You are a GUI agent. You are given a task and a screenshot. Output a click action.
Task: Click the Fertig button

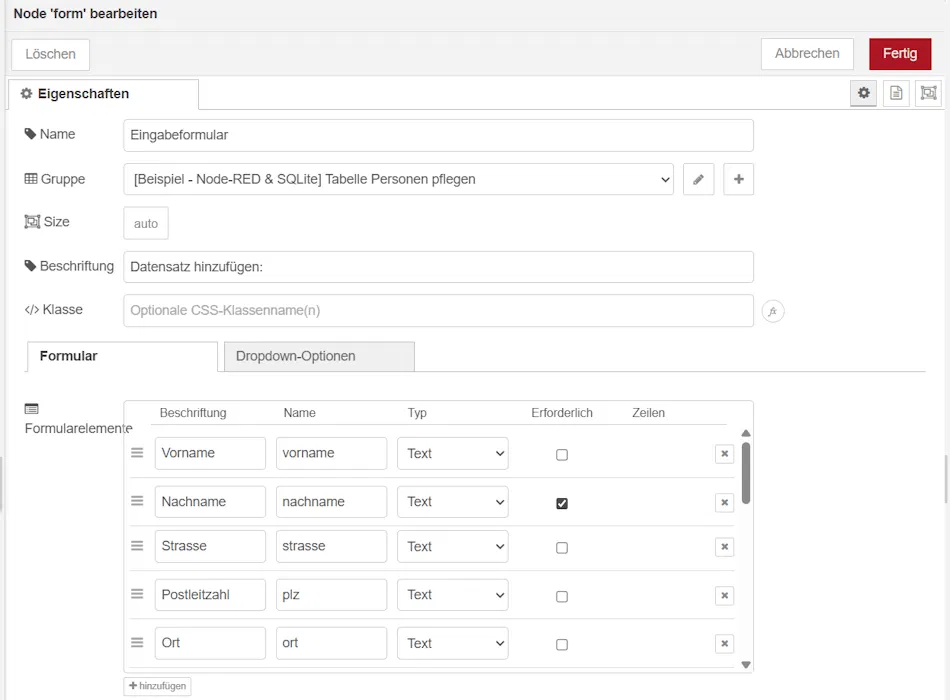(899, 54)
